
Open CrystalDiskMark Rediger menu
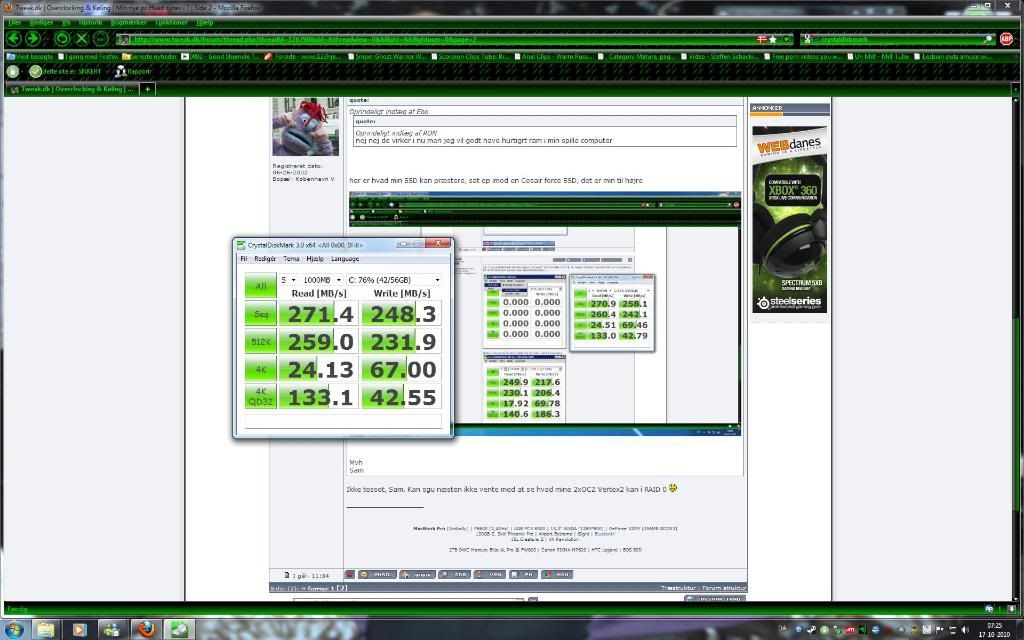[x=264, y=259]
